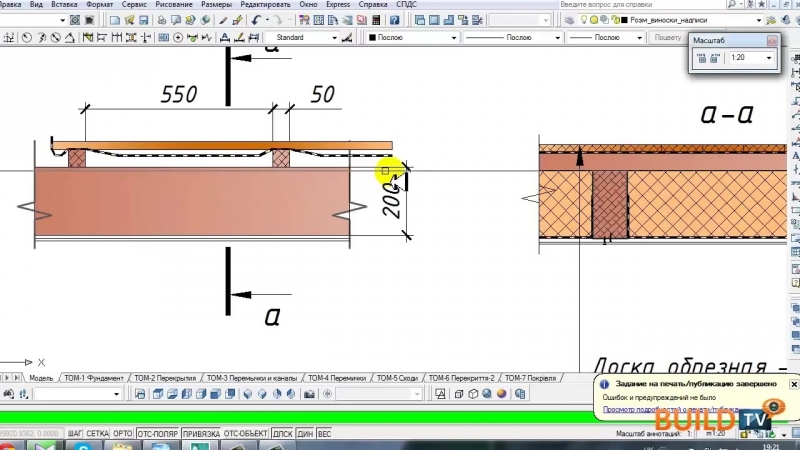Close the Масштаб floating panel
Image resolution: width=800 pixels, height=450 pixels.
(771, 41)
